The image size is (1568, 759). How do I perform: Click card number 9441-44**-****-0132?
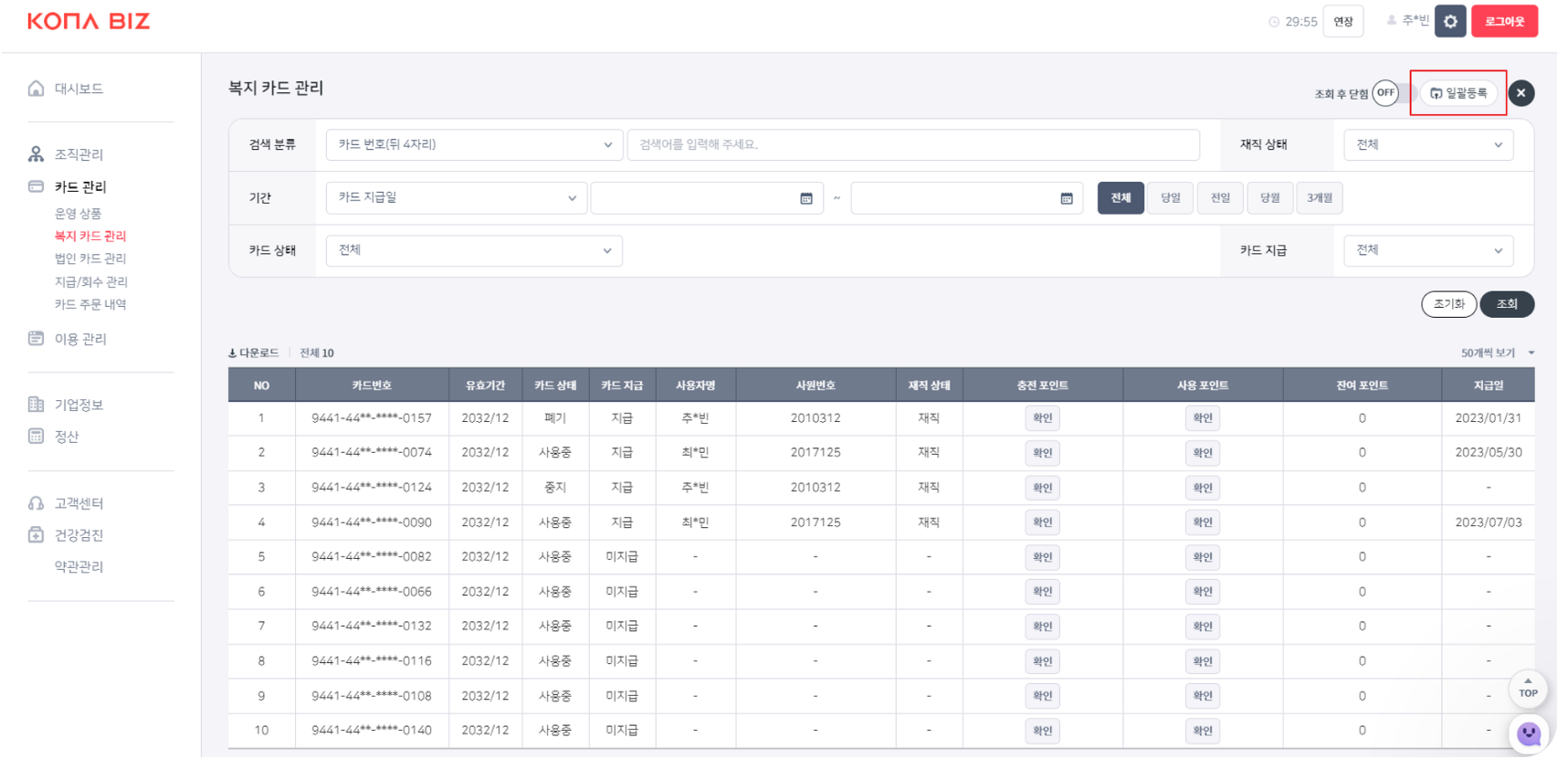[x=372, y=627]
